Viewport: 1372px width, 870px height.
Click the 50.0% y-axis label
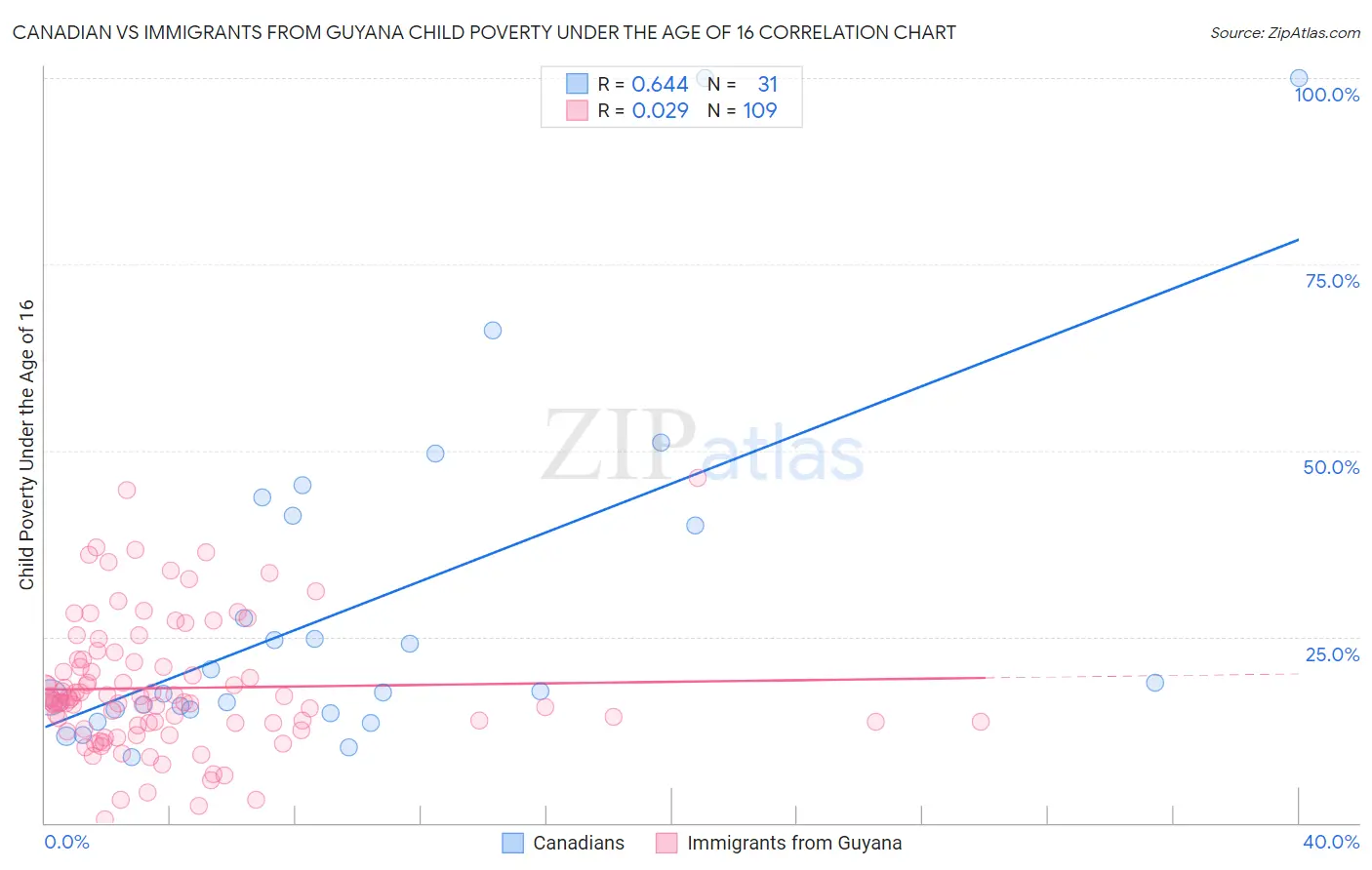click(x=1331, y=467)
